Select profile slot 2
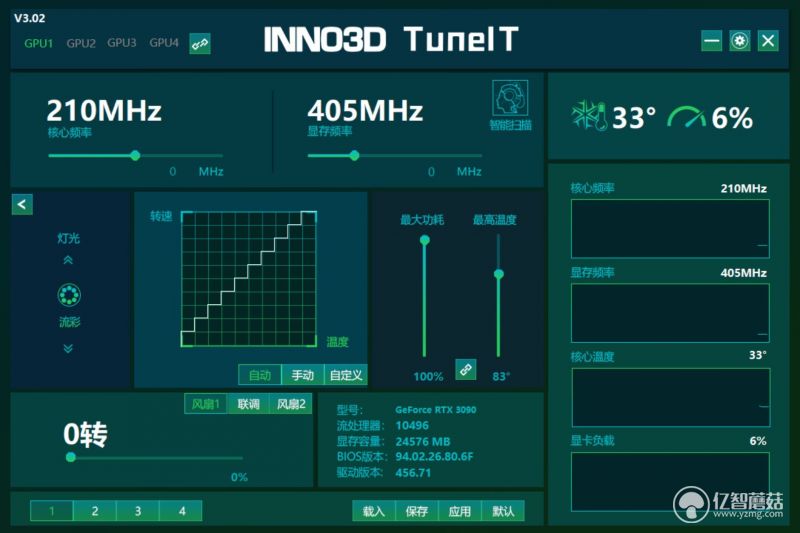800x533 pixels. (x=95, y=511)
